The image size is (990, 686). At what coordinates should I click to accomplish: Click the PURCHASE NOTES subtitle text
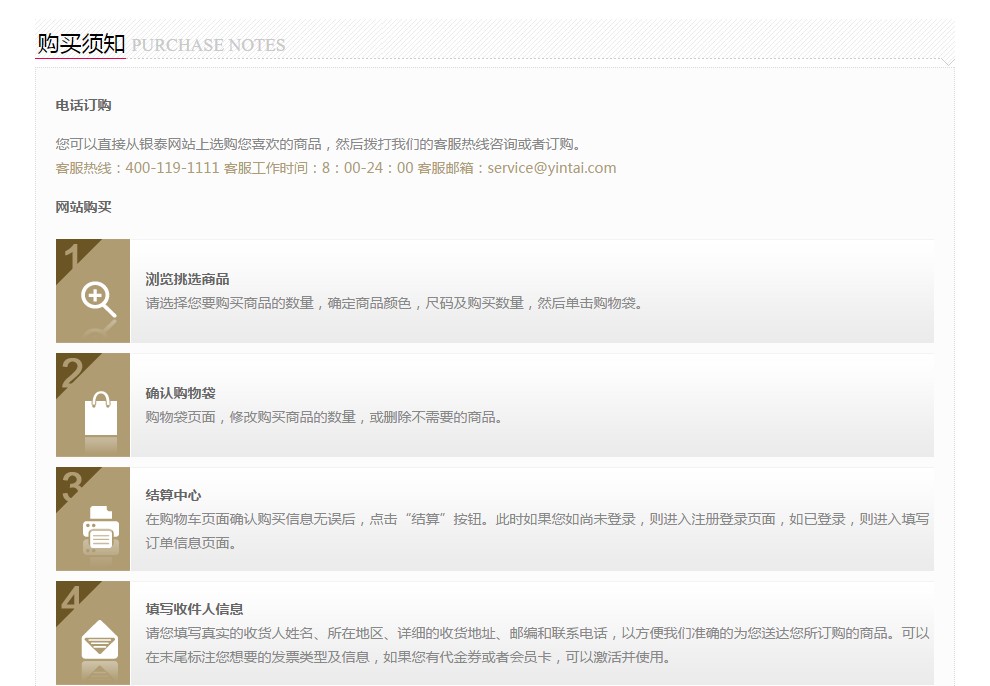tap(208, 45)
